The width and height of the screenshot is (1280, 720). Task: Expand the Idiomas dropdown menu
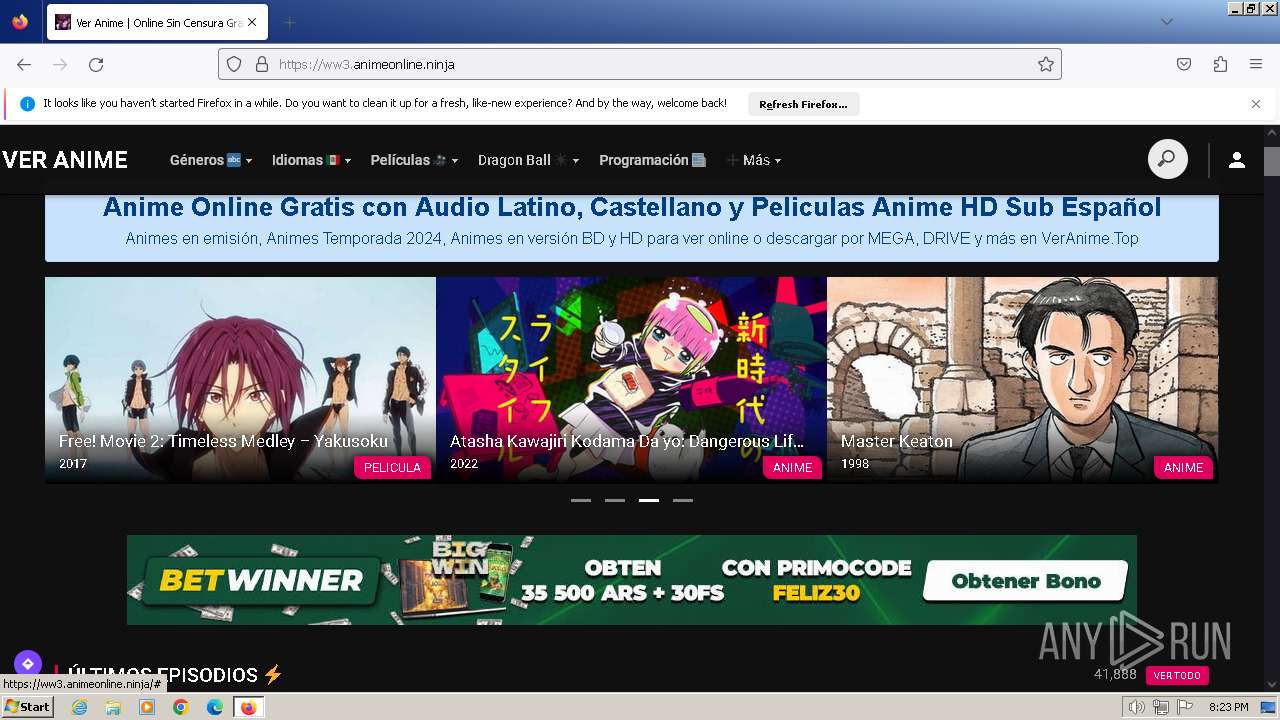click(x=310, y=160)
